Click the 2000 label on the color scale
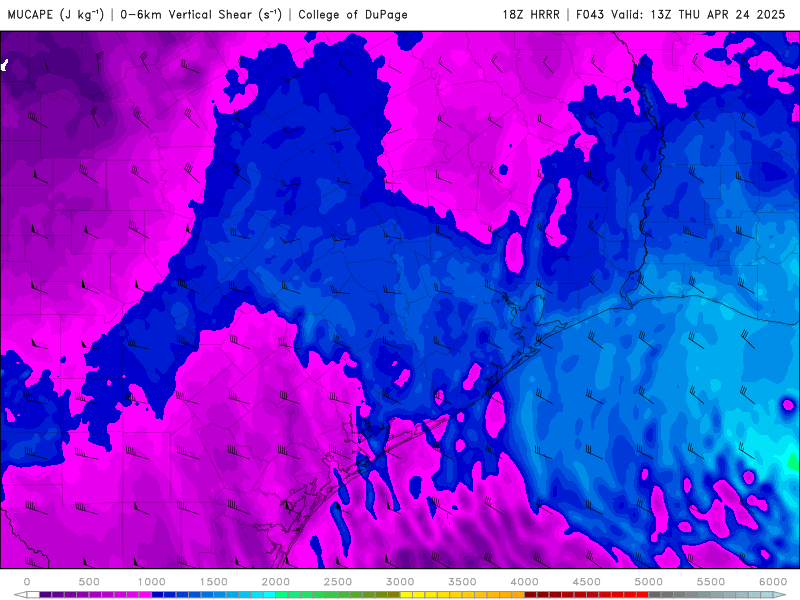800x600 pixels. [276, 582]
